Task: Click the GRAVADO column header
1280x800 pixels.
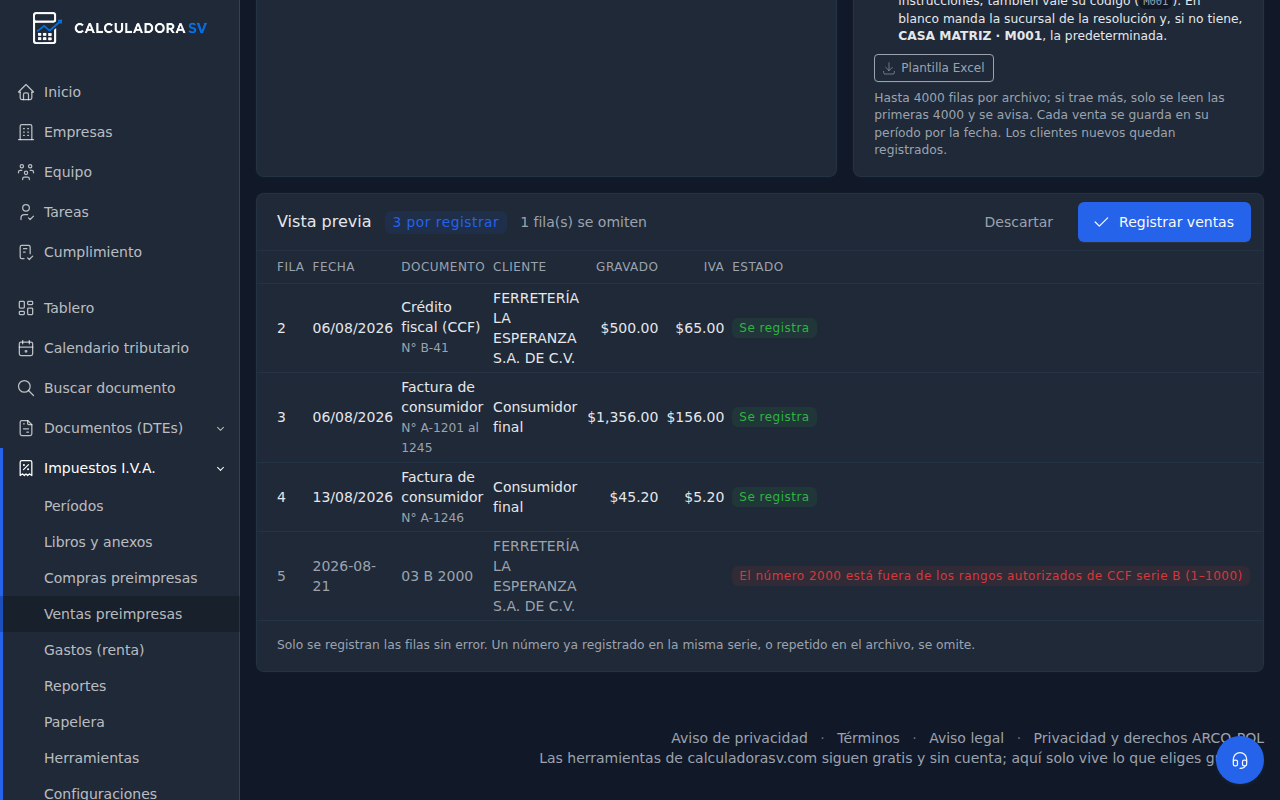Action: tap(627, 267)
